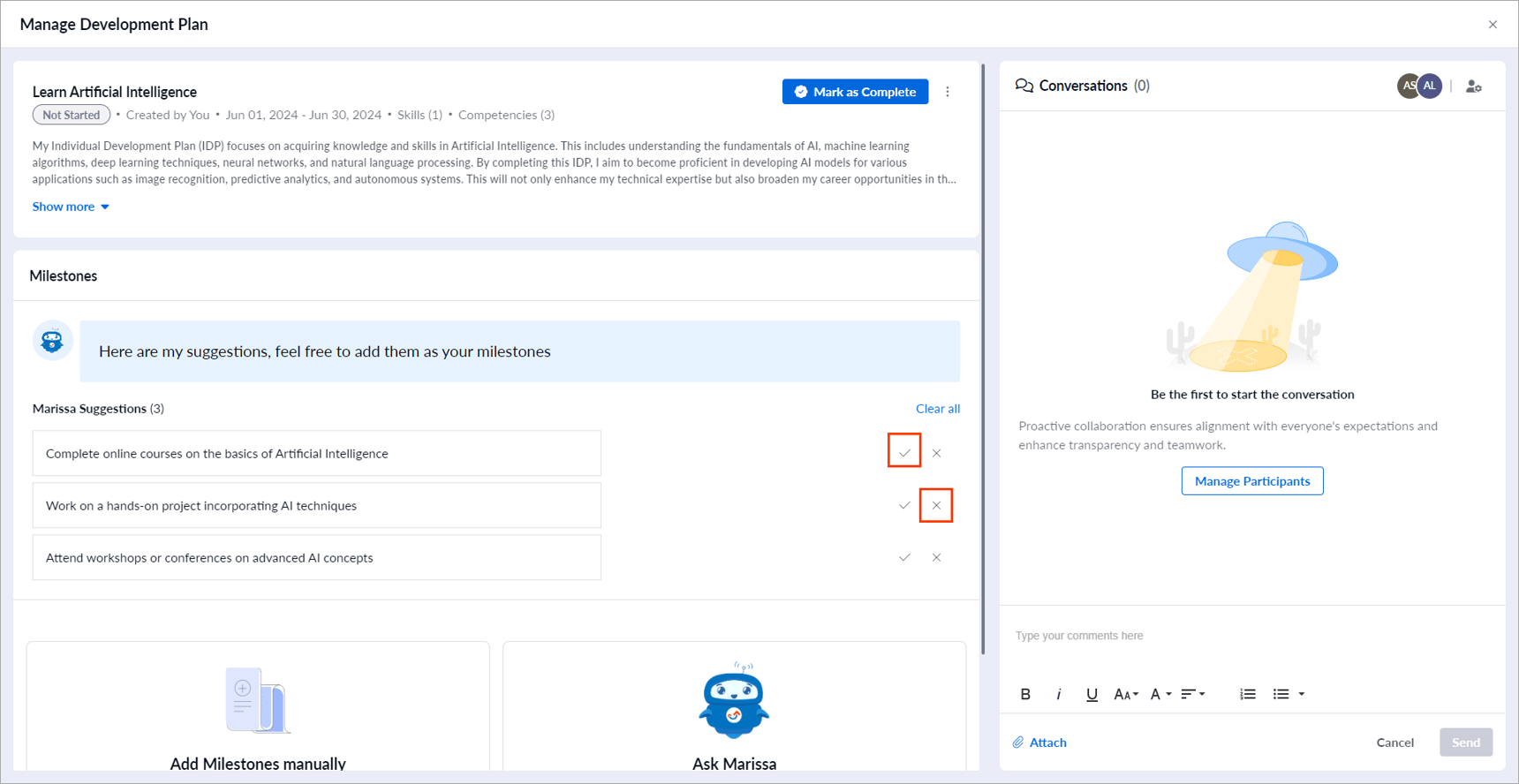Click the Not Started status badge
This screenshot has height=784, width=1519.
click(x=72, y=115)
